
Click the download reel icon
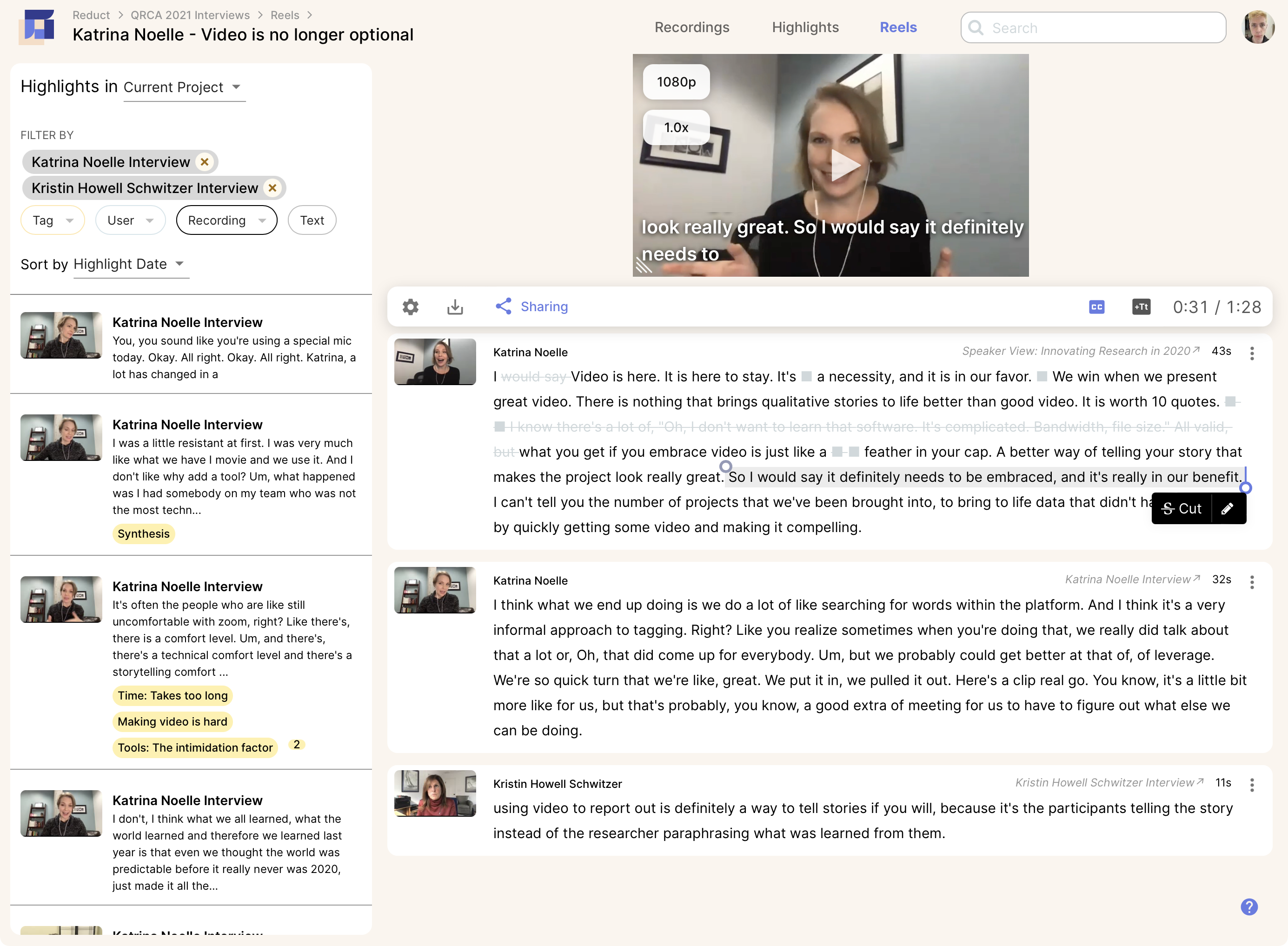click(455, 307)
